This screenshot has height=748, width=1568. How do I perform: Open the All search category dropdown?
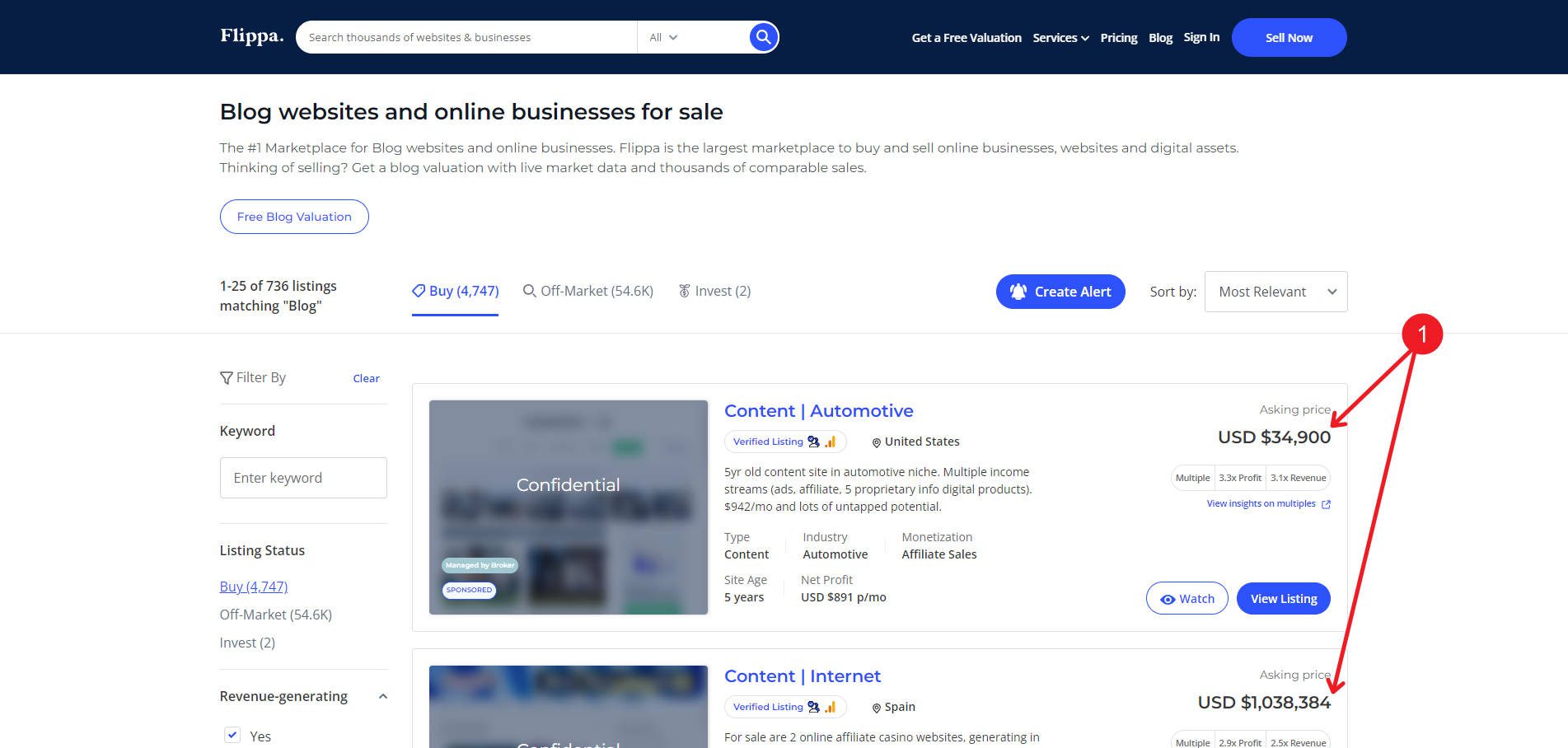click(x=663, y=36)
